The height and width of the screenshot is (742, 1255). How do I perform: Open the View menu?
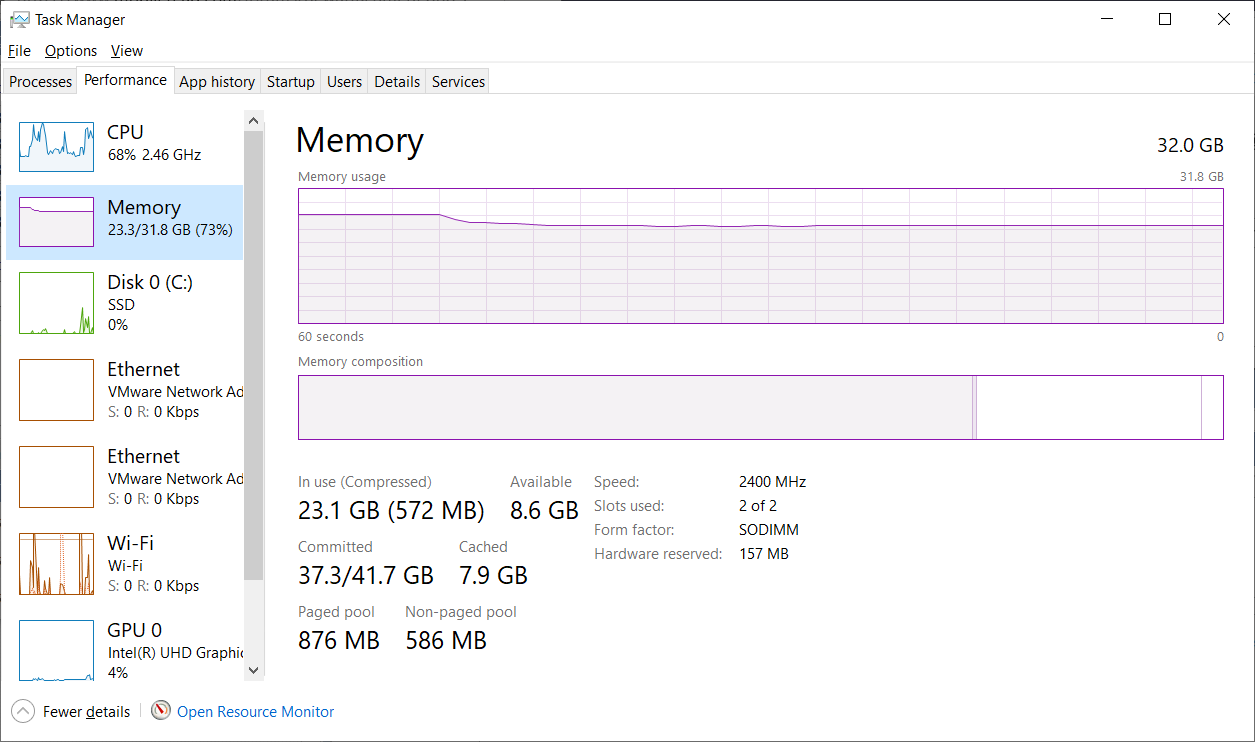pos(127,51)
